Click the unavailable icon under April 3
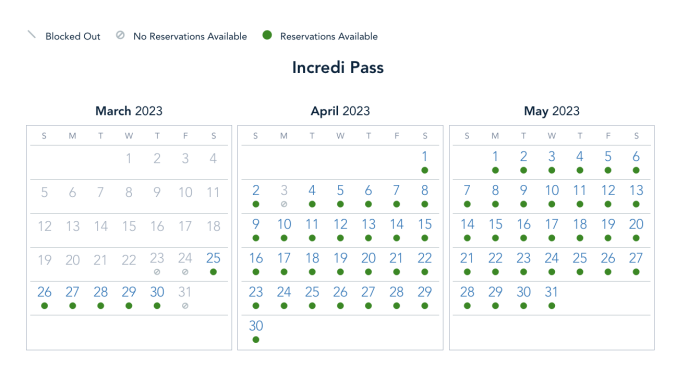This screenshot has height=368, width=700. pyautogui.click(x=284, y=204)
